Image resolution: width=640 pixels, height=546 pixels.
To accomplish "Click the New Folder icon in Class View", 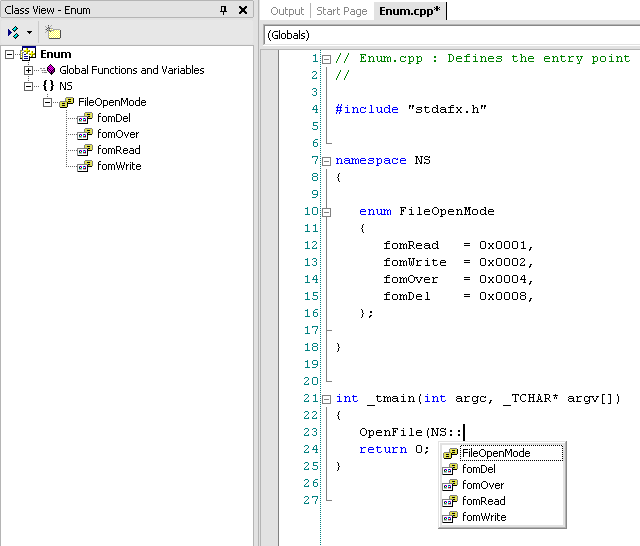I will click(x=53, y=32).
